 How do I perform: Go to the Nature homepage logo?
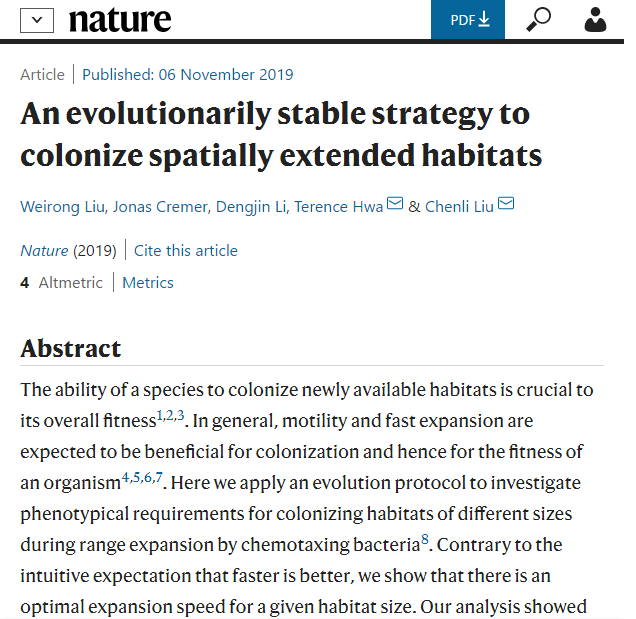point(119,20)
